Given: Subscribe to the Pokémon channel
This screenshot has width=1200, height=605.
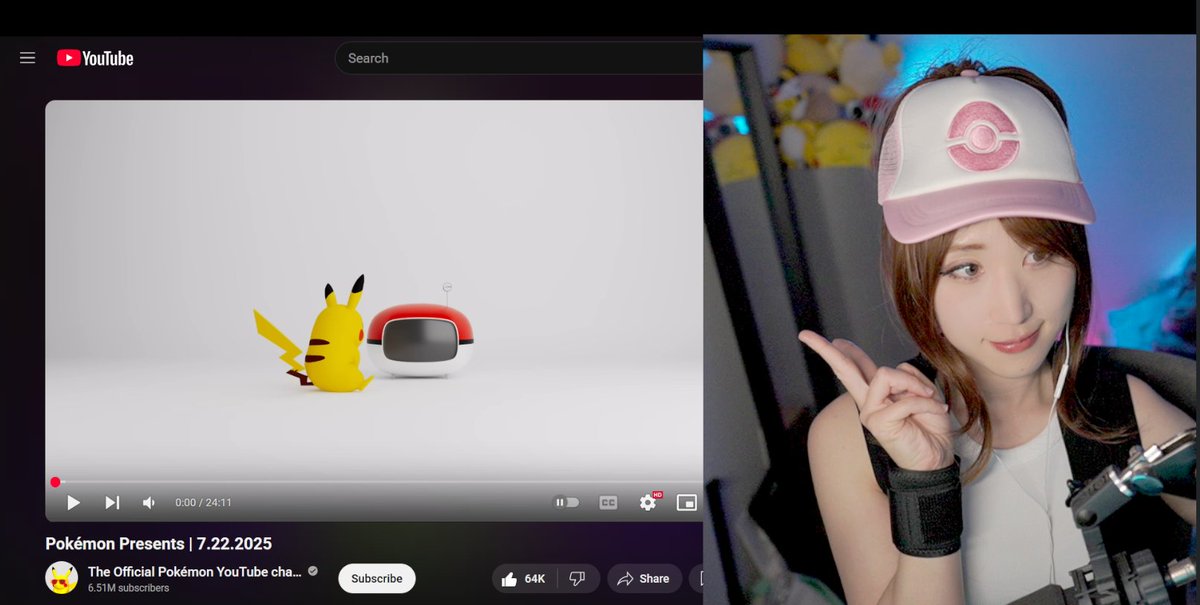Looking at the screenshot, I should [377, 579].
